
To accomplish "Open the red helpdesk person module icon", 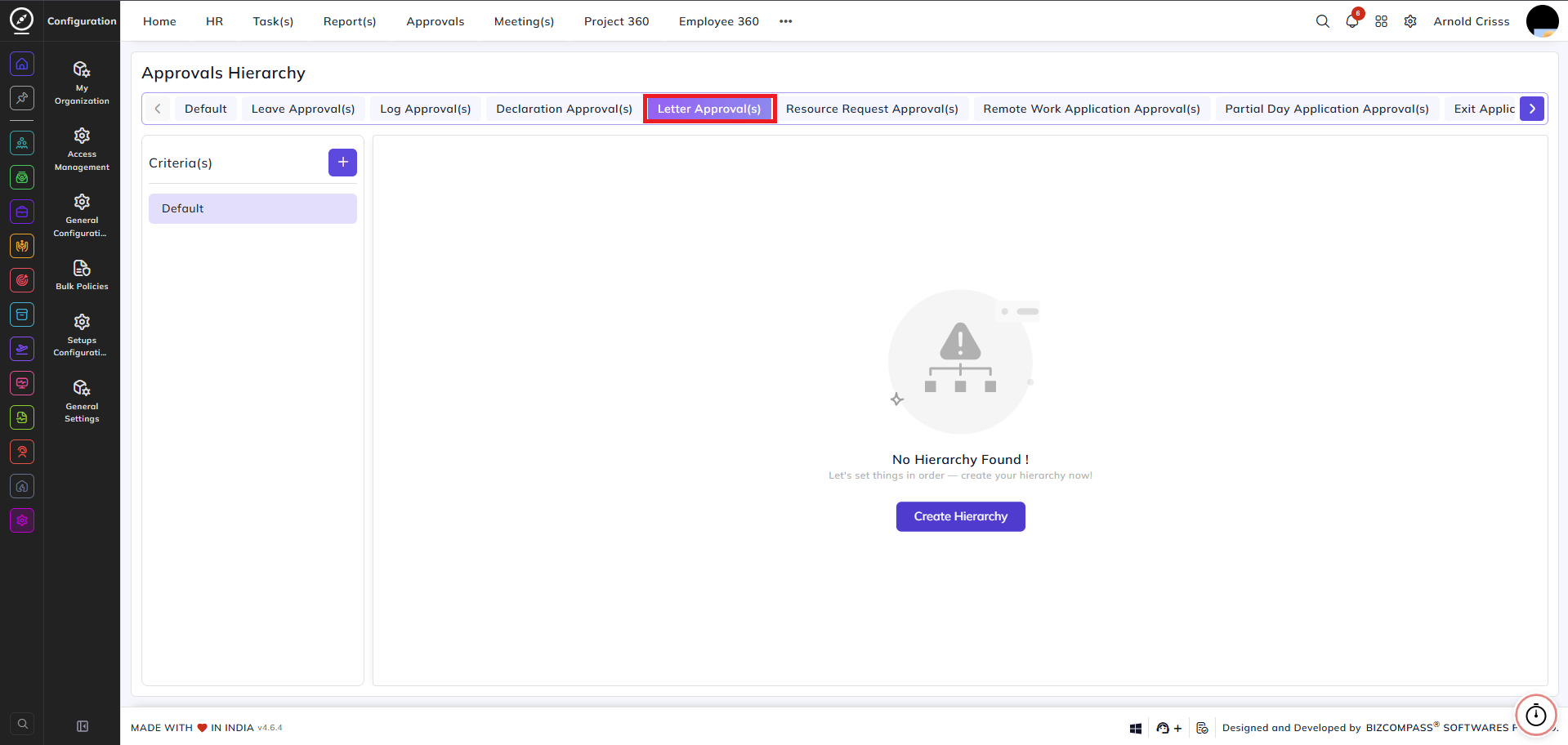I will click(x=22, y=452).
